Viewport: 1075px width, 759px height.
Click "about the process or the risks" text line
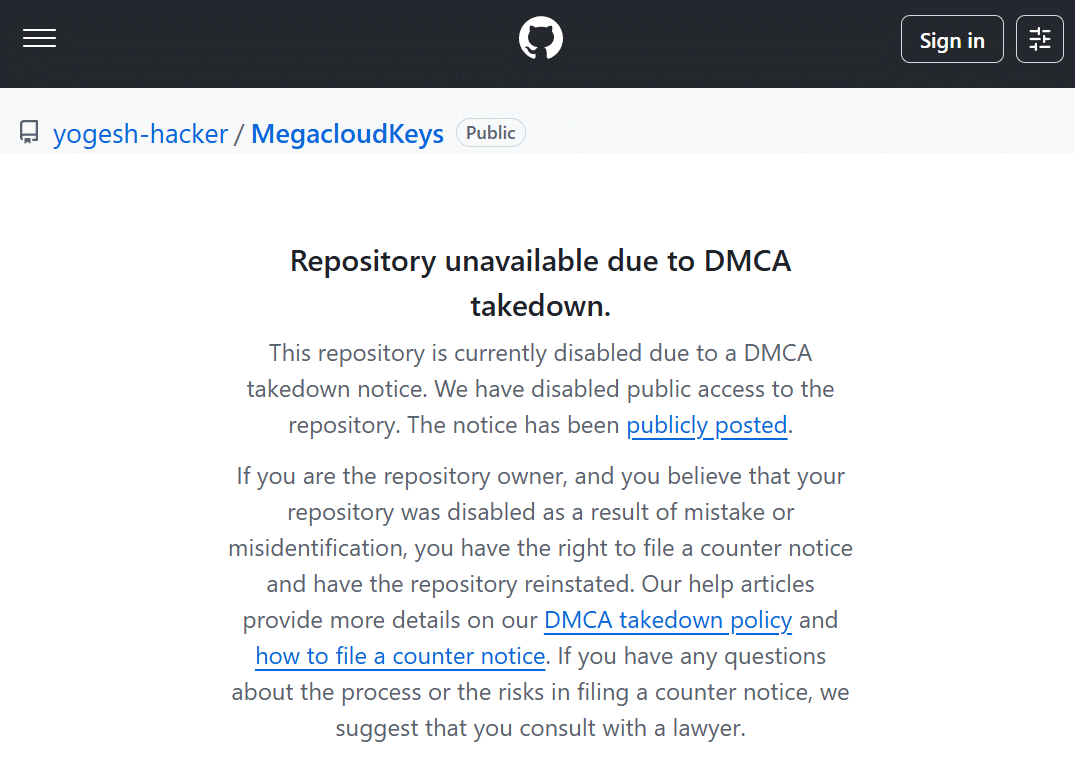click(x=540, y=692)
